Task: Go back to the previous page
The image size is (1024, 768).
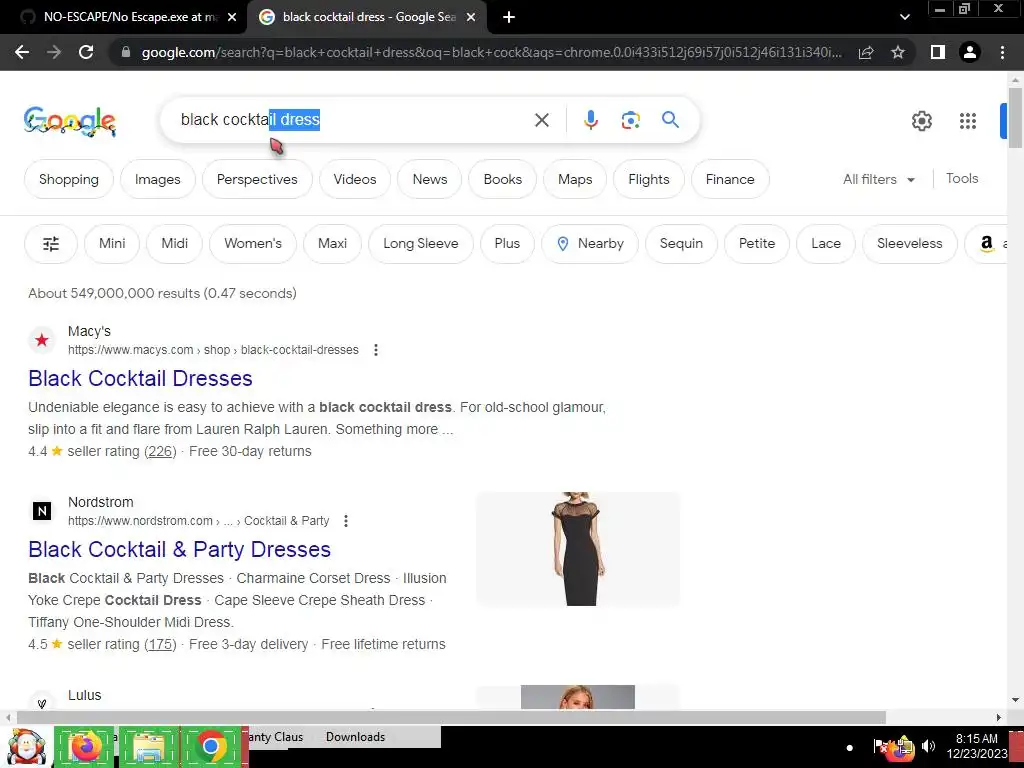Action: (22, 52)
